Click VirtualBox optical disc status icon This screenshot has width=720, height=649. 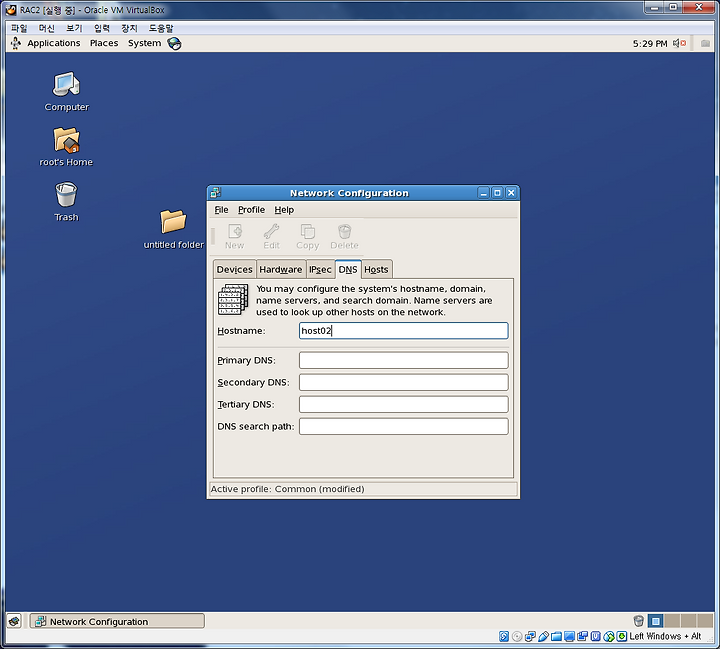pyautogui.click(x=517, y=636)
